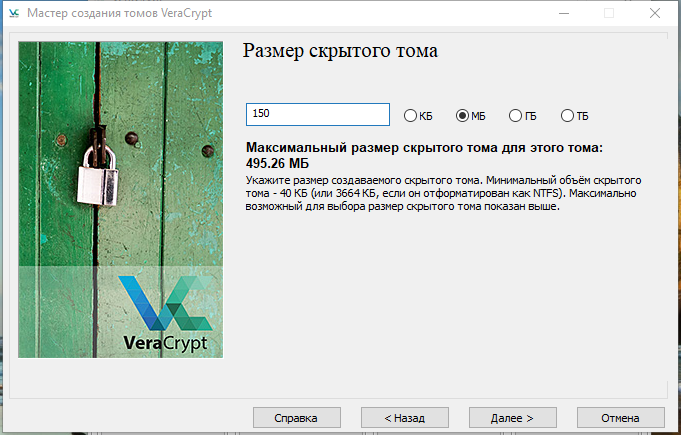Screen dimensions: 681x435
Task: Select the МБ size unit
Action: click(470, 115)
